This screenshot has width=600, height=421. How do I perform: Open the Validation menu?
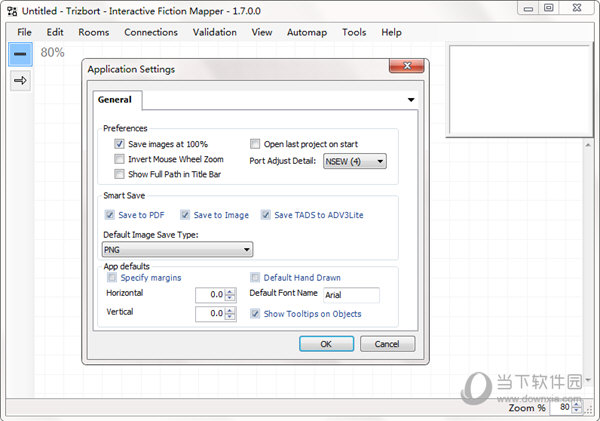(214, 32)
